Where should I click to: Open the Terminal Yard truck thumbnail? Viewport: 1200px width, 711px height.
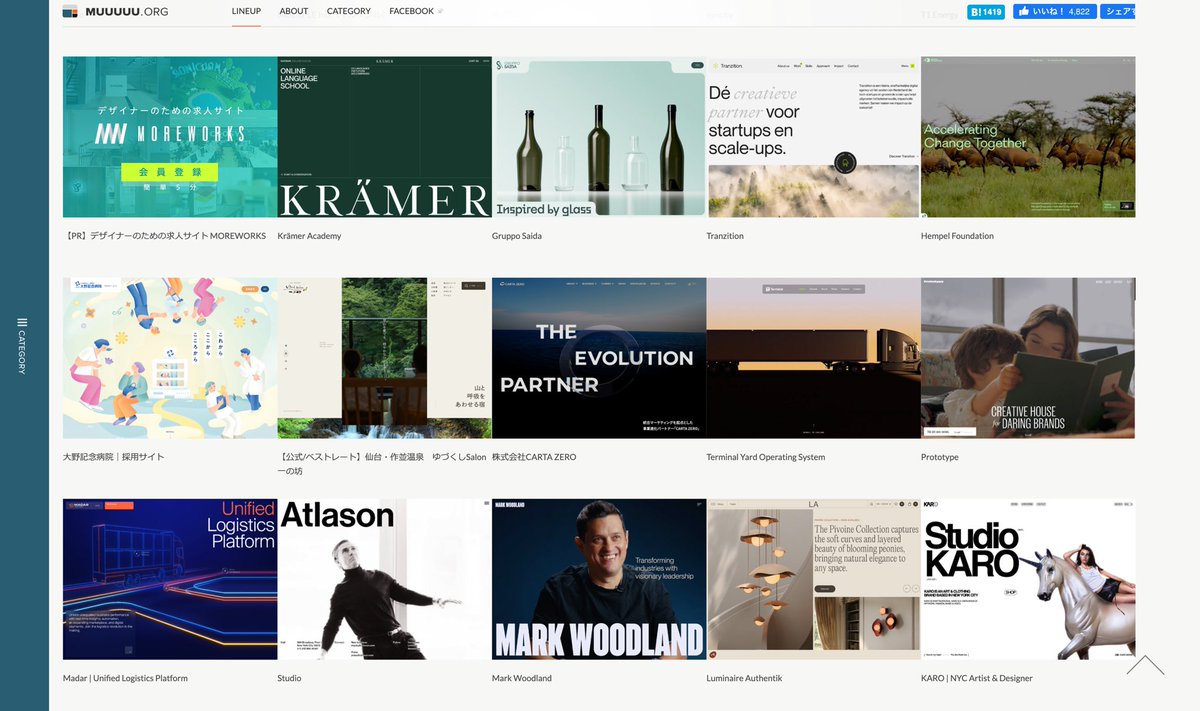point(814,358)
